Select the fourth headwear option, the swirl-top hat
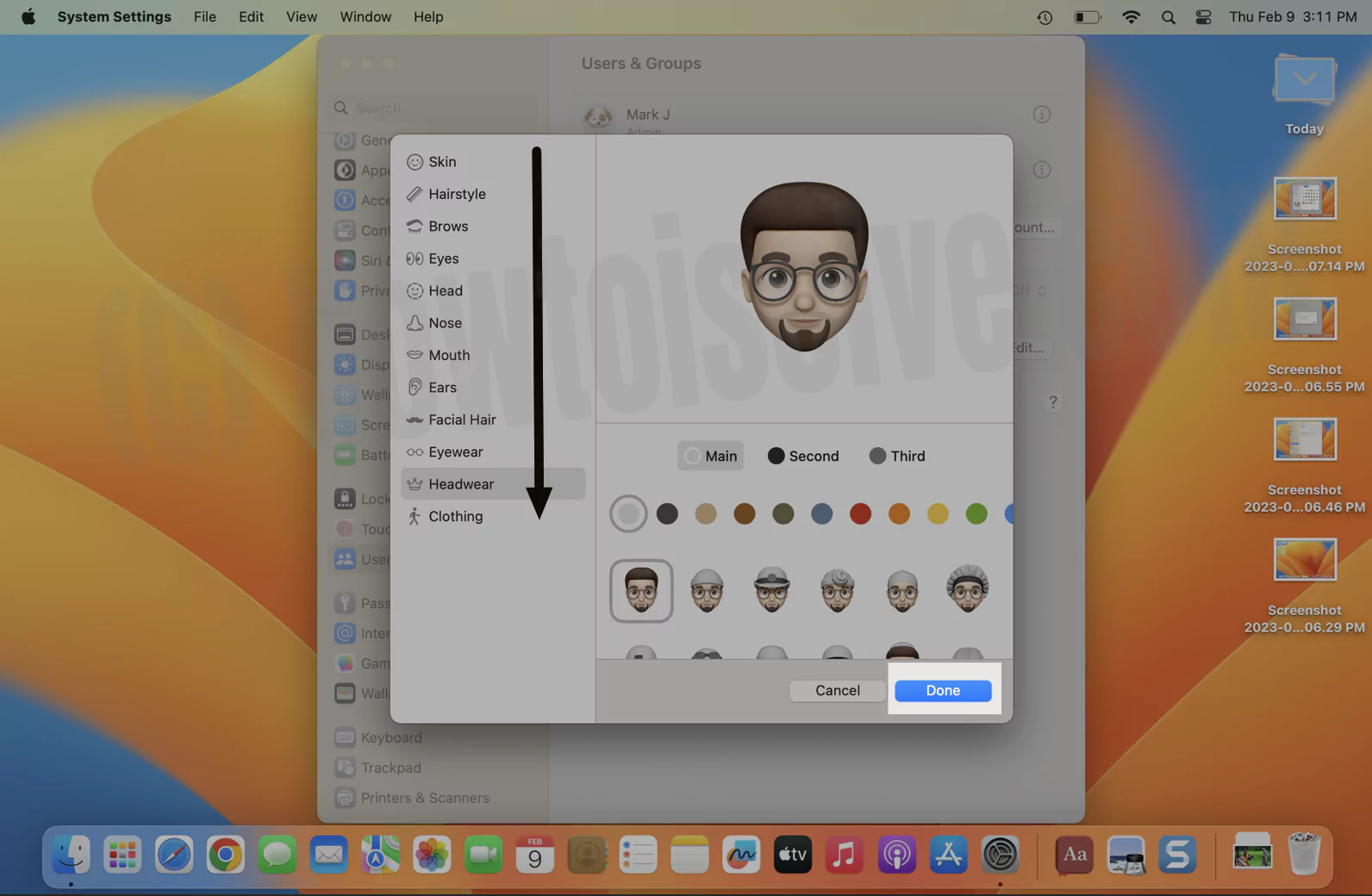The image size is (1372, 896). [x=838, y=591]
